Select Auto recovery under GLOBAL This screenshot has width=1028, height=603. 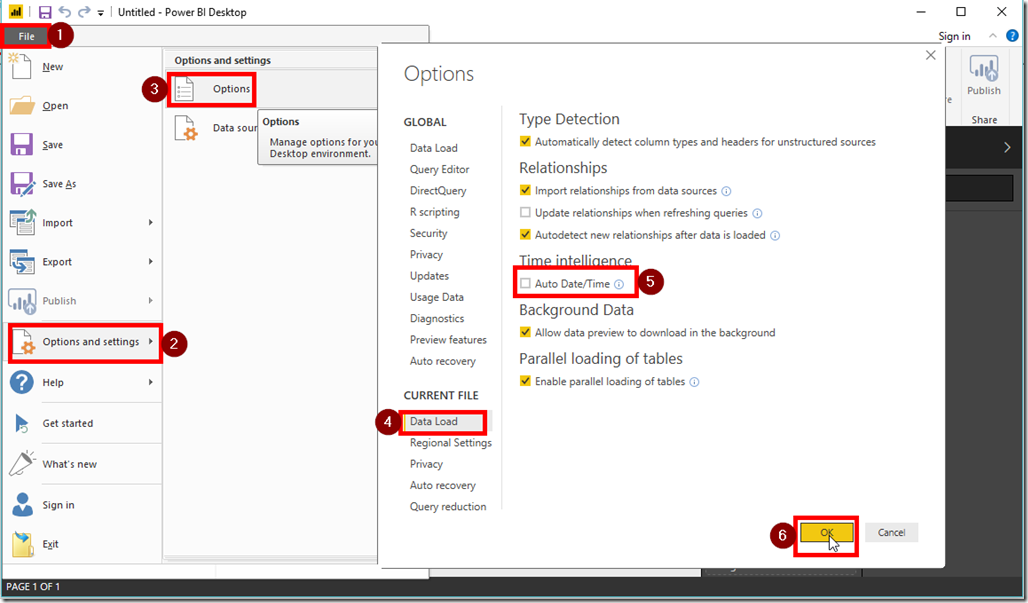click(x=443, y=361)
